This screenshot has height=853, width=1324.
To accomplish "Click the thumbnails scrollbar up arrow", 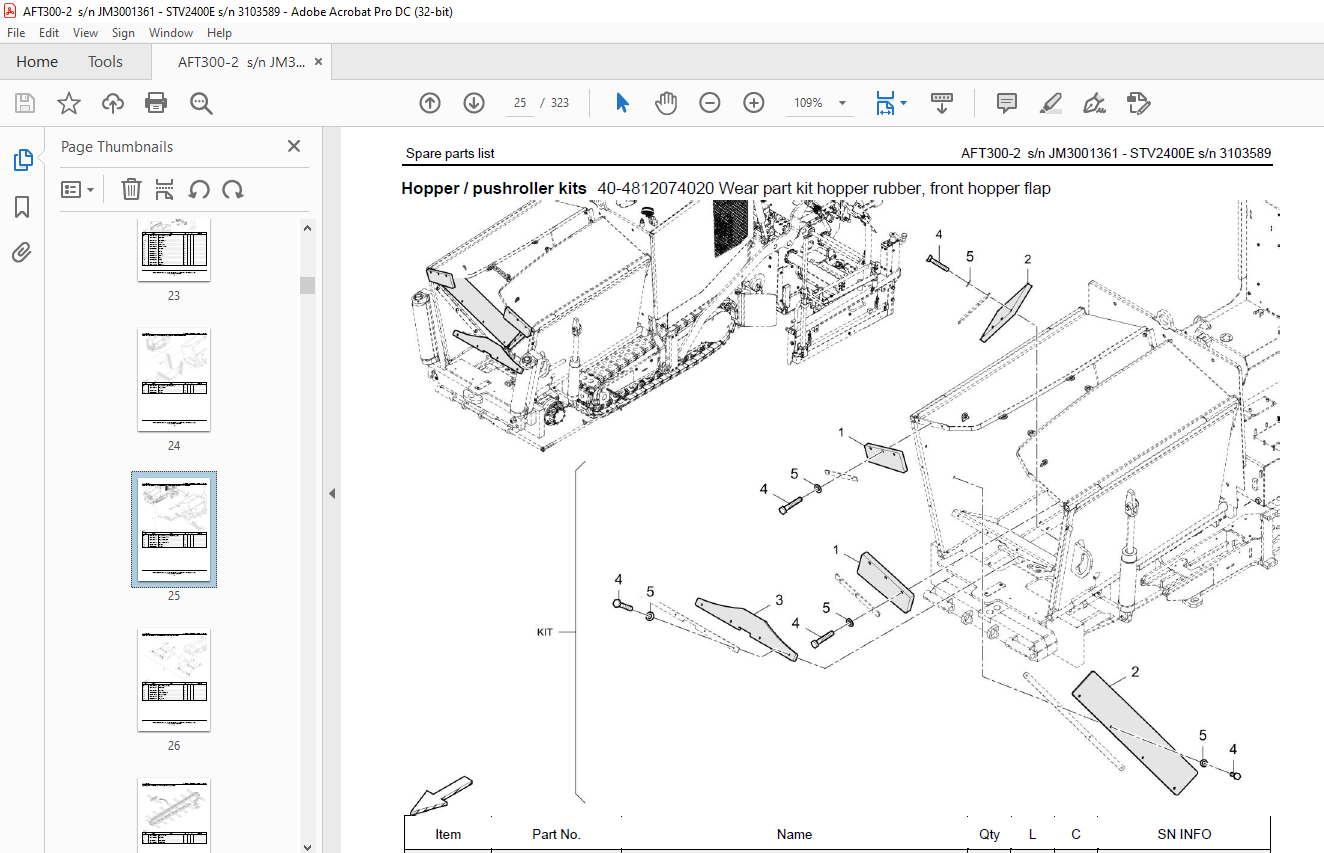I will pyautogui.click(x=308, y=227).
